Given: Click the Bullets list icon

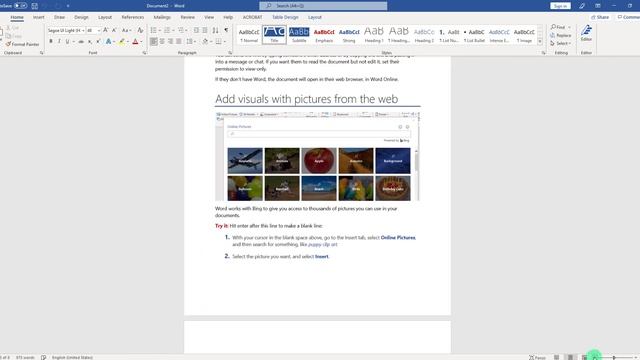Looking at the screenshot, I should 153,30.
